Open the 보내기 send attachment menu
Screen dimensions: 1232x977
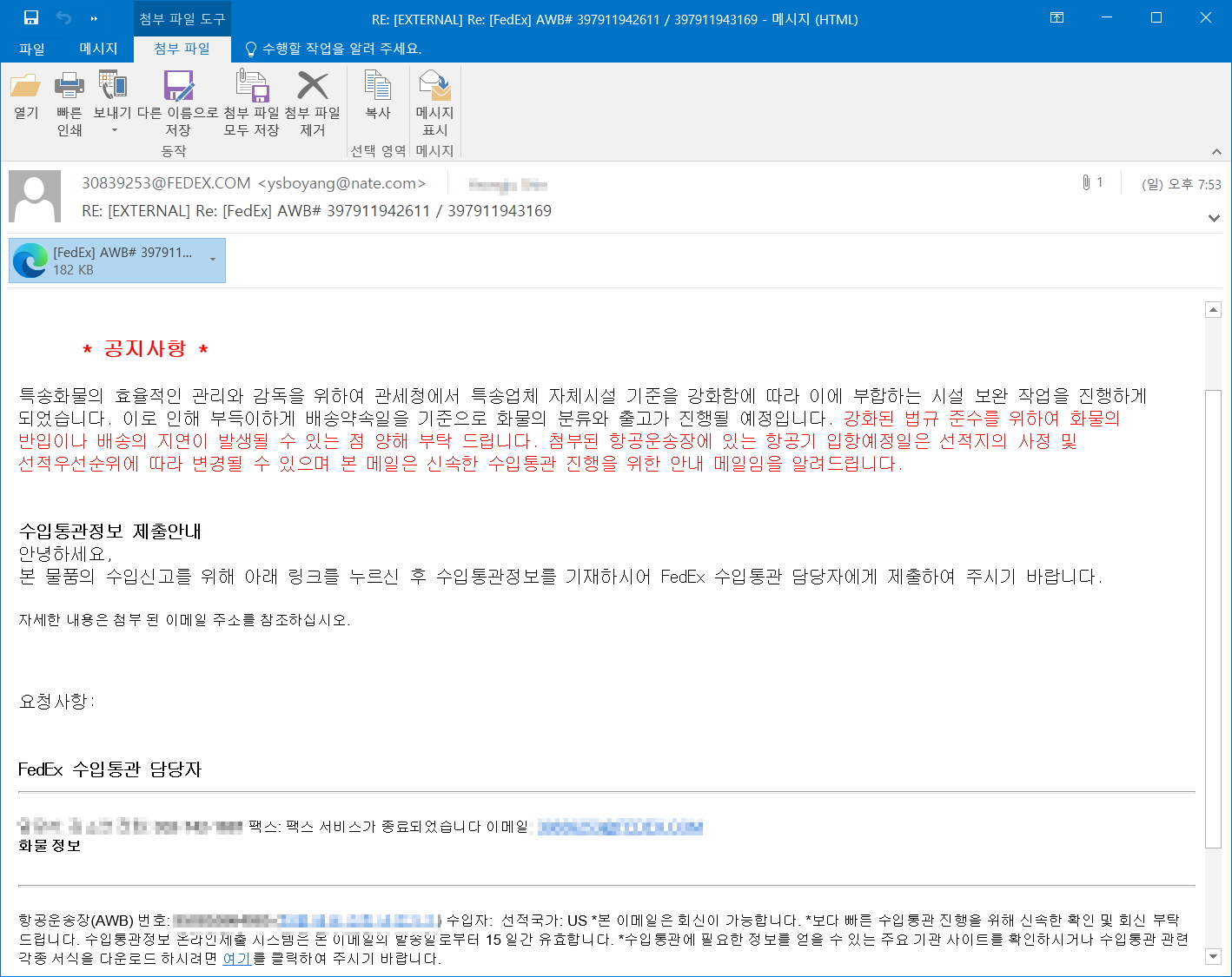click(x=112, y=104)
